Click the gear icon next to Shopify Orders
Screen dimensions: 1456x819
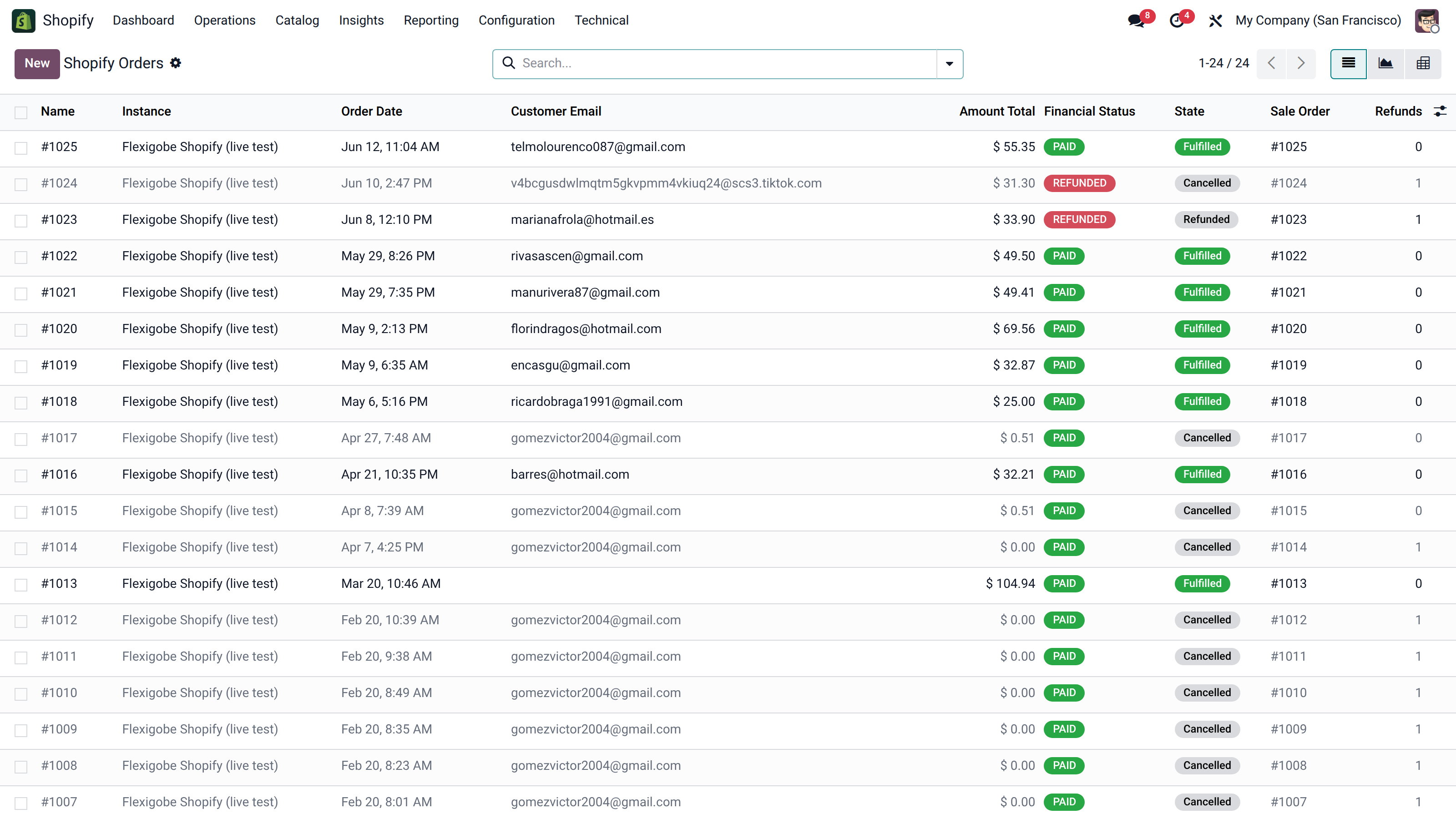(x=176, y=63)
